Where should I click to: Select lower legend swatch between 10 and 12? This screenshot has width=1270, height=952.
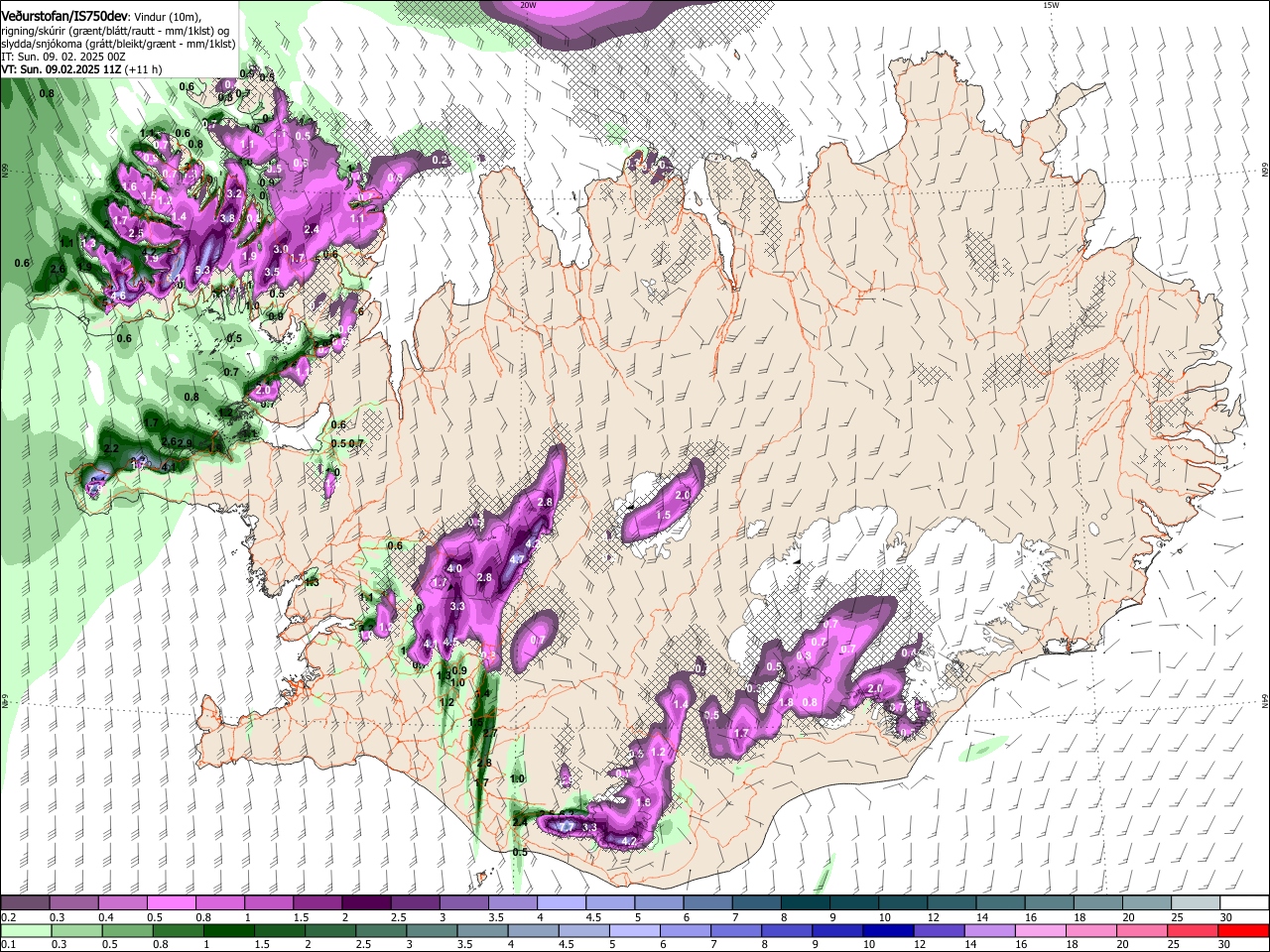890,930
